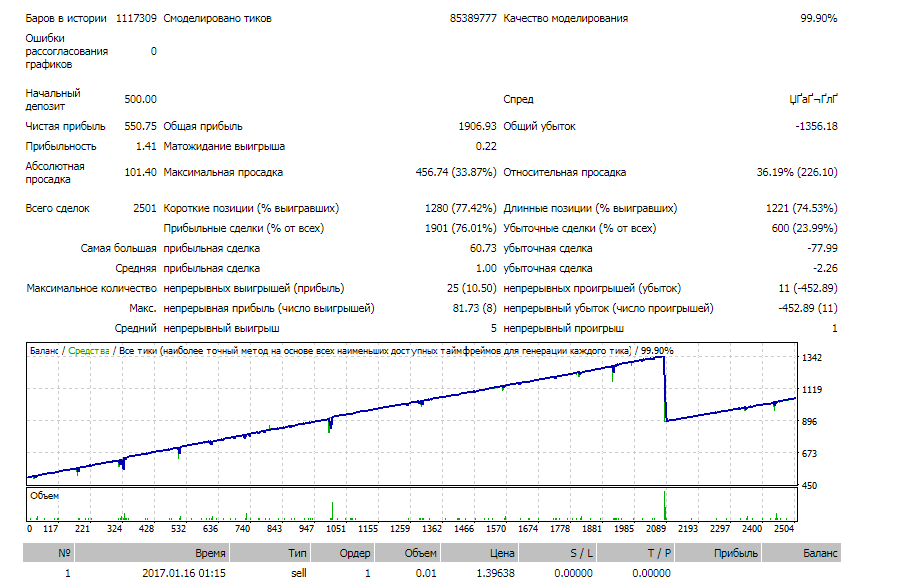
Task: Select the initial deposit value 500.00
Action: tap(140, 99)
